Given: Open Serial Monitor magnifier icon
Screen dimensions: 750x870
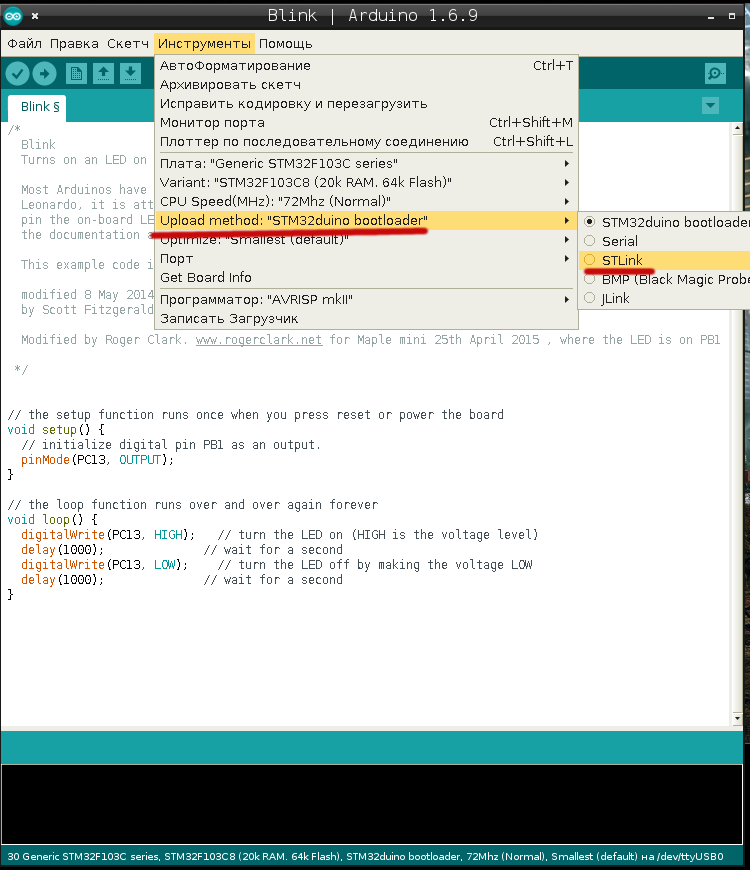Looking at the screenshot, I should (715, 73).
